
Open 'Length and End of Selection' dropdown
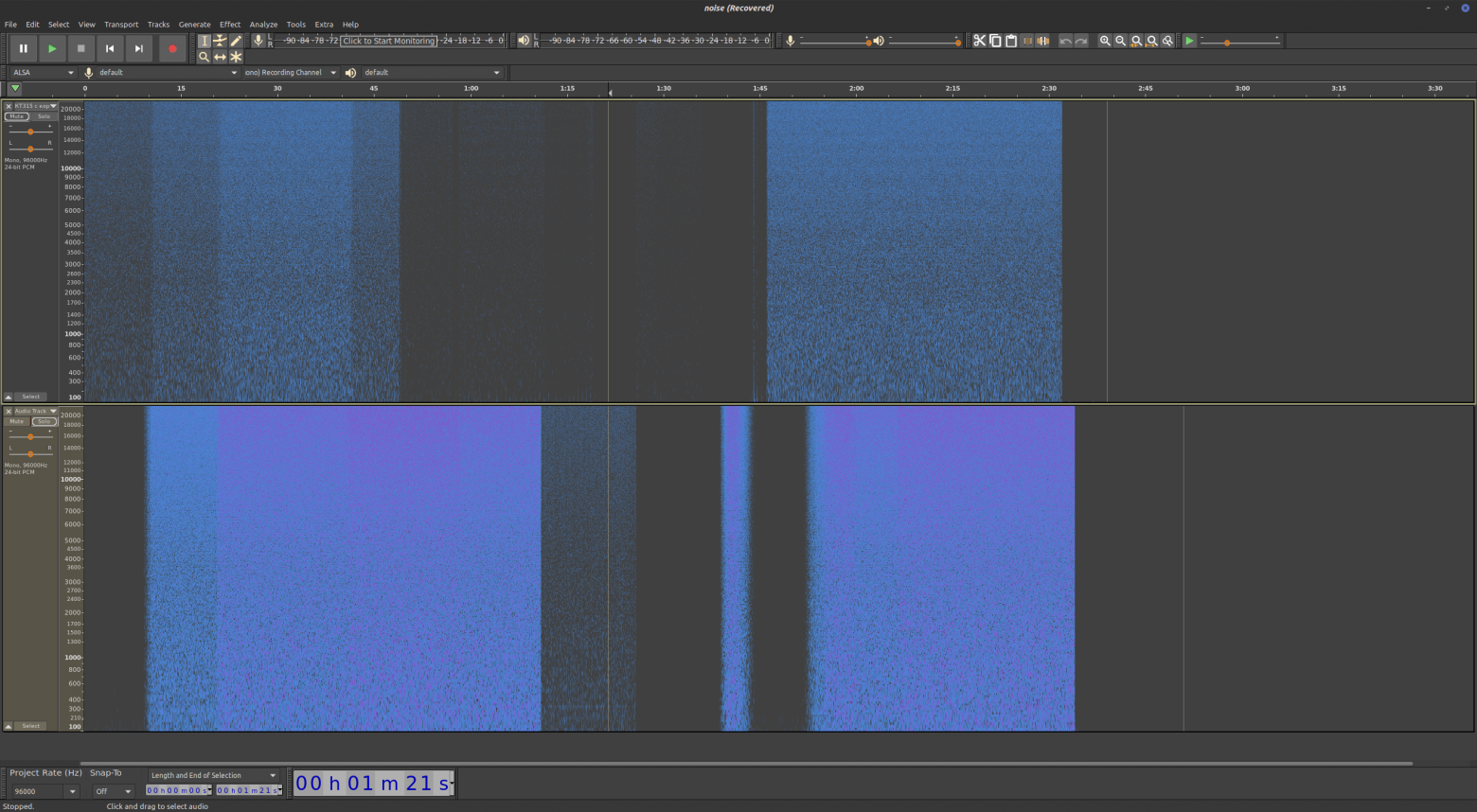click(x=213, y=775)
